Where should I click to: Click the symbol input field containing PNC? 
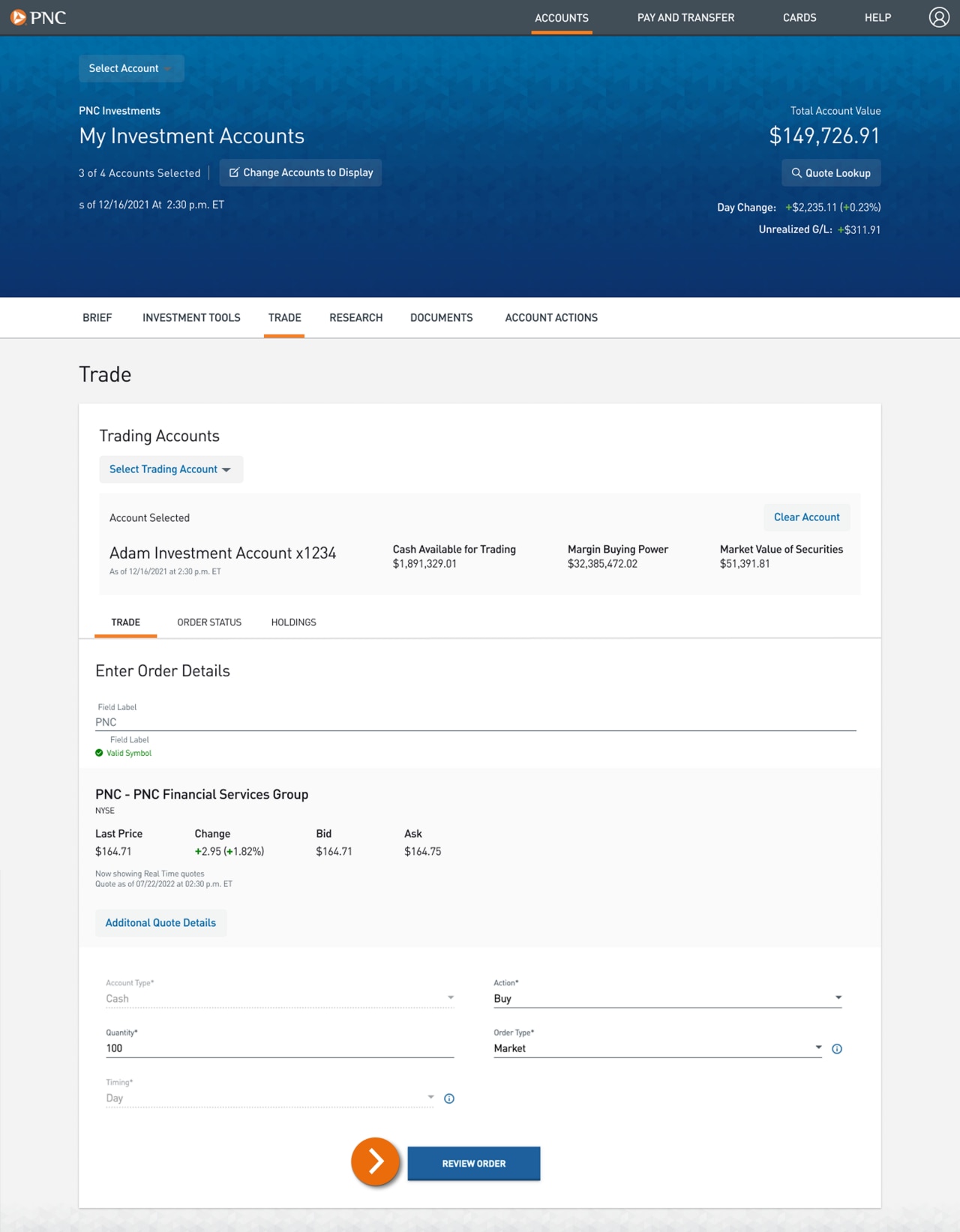click(475, 722)
